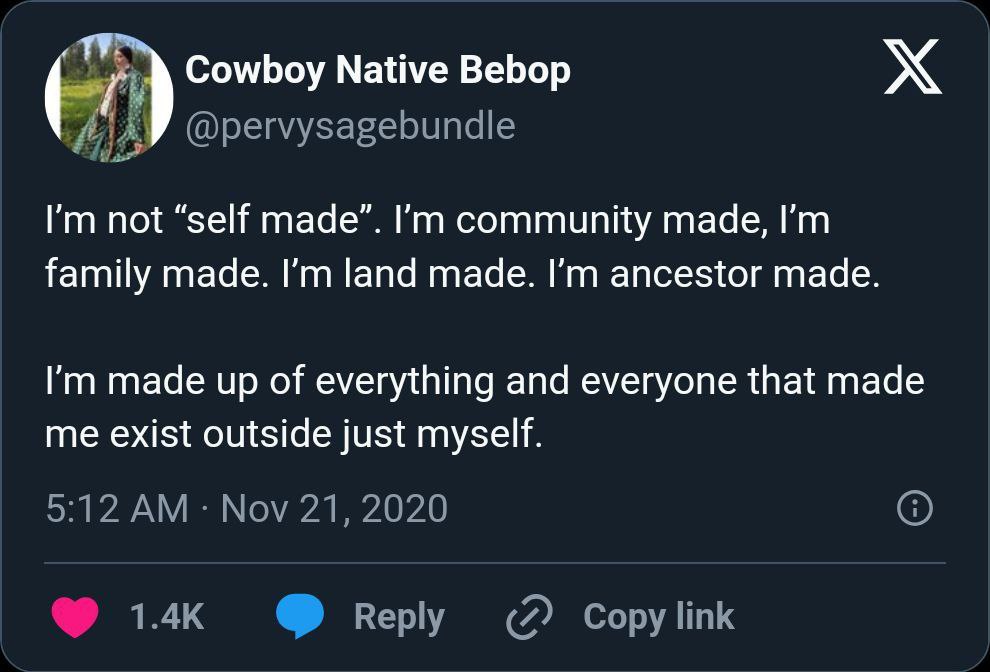Open the Cowboy Native Bebop display name
990x672 pixels.
(378, 70)
